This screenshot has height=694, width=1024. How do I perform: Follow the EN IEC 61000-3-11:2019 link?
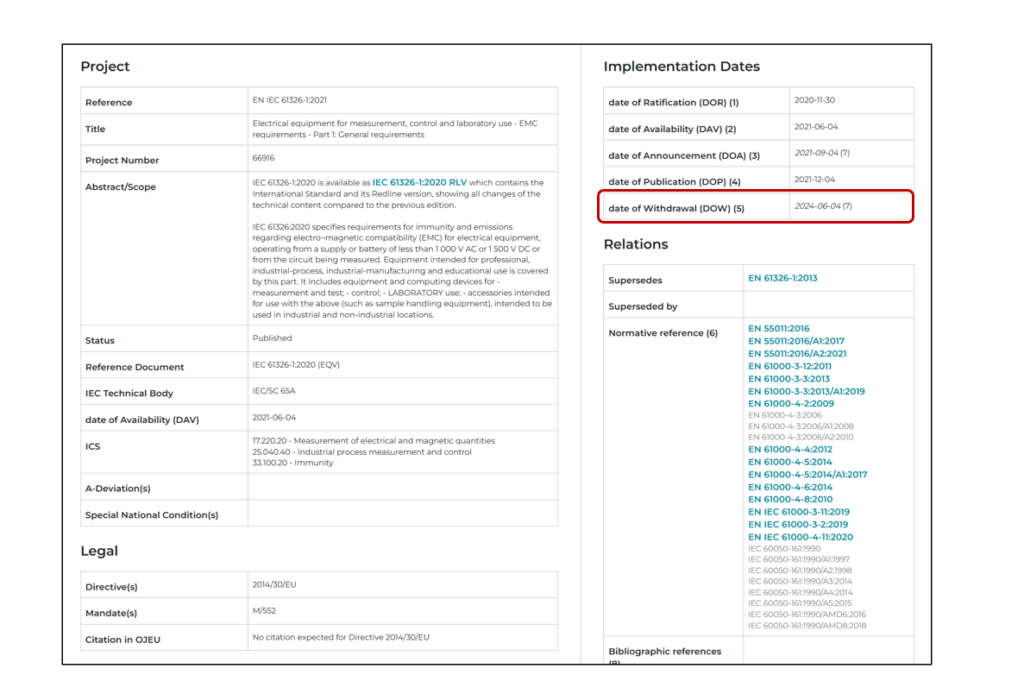(x=798, y=512)
